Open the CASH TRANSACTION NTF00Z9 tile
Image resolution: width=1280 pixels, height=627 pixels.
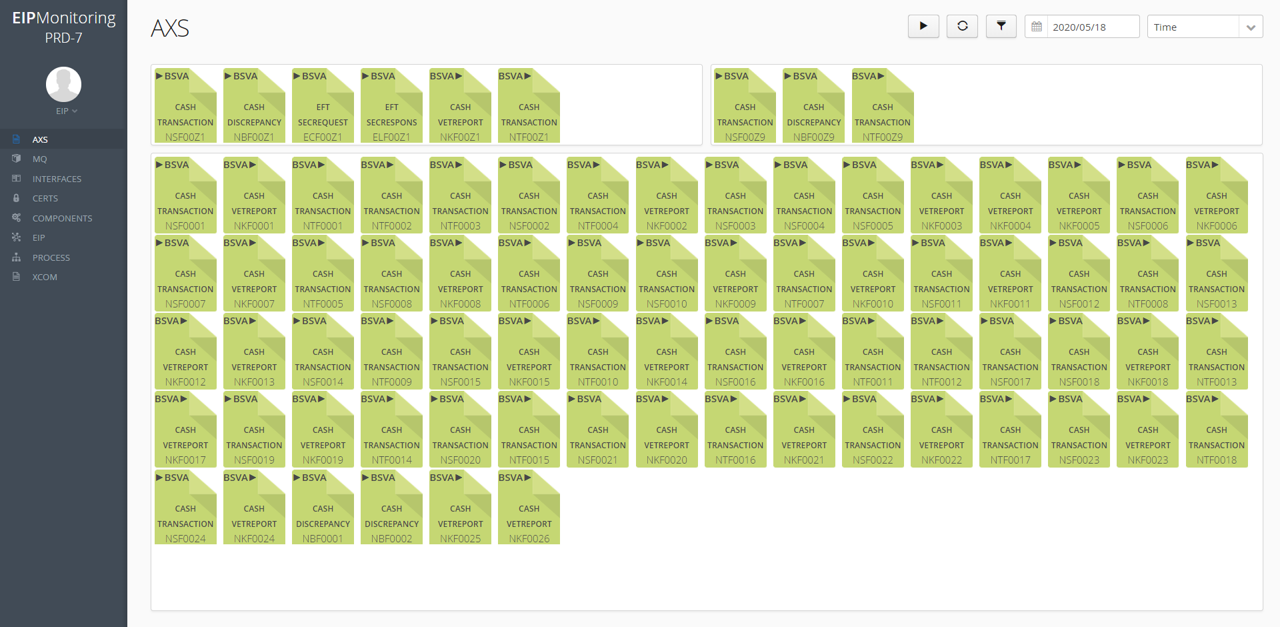[882, 105]
